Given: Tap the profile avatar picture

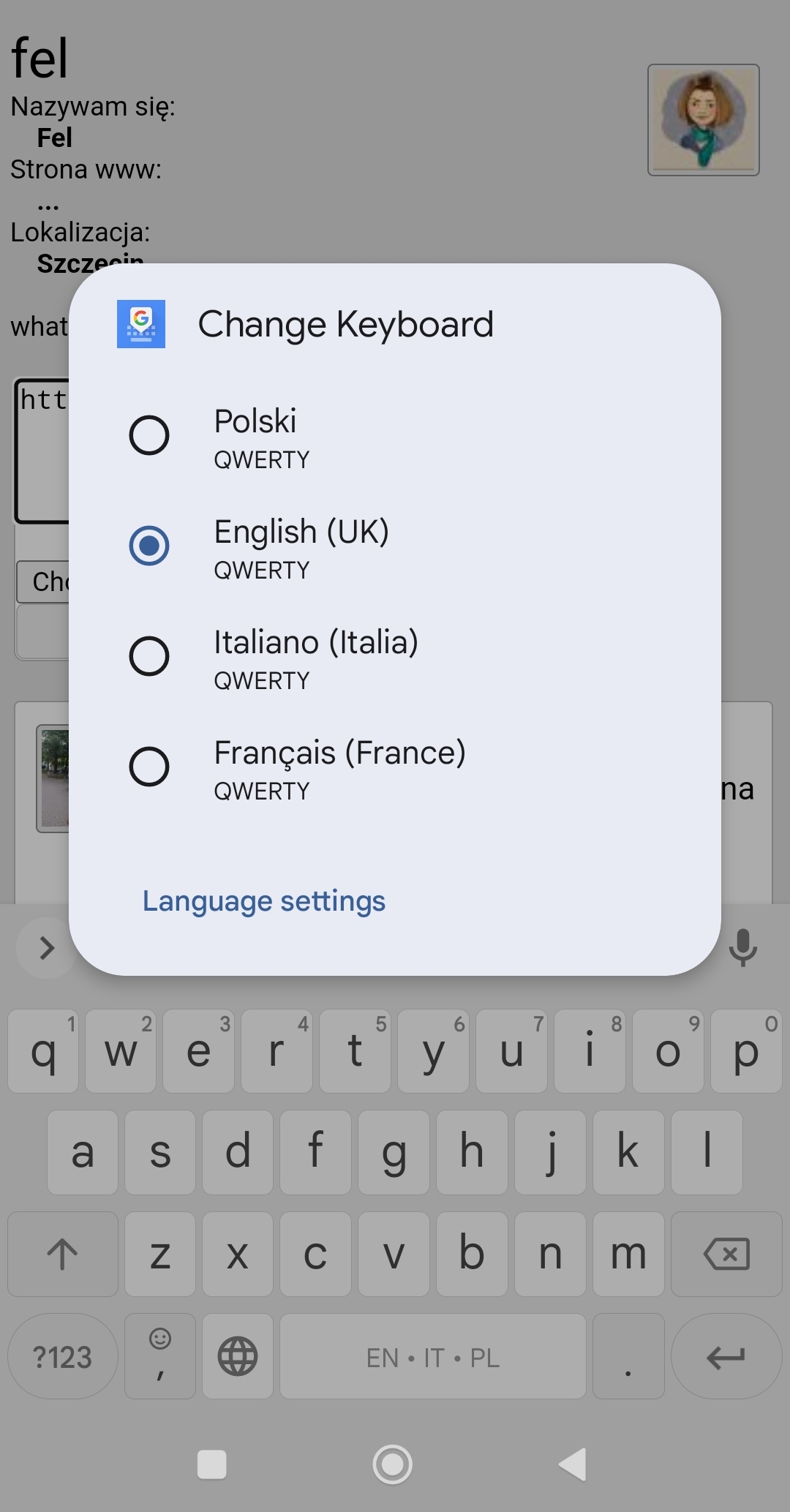Looking at the screenshot, I should [x=704, y=120].
